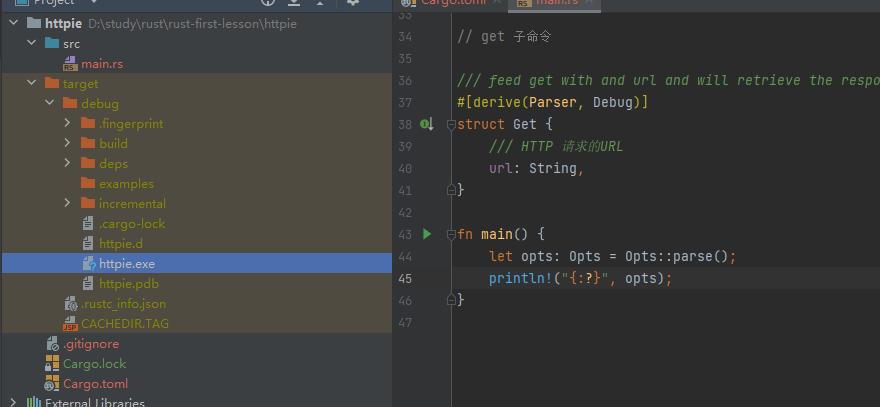Image resolution: width=880 pixels, height=407 pixels.
Task: Click the build folder icon
Action: tap(88, 144)
